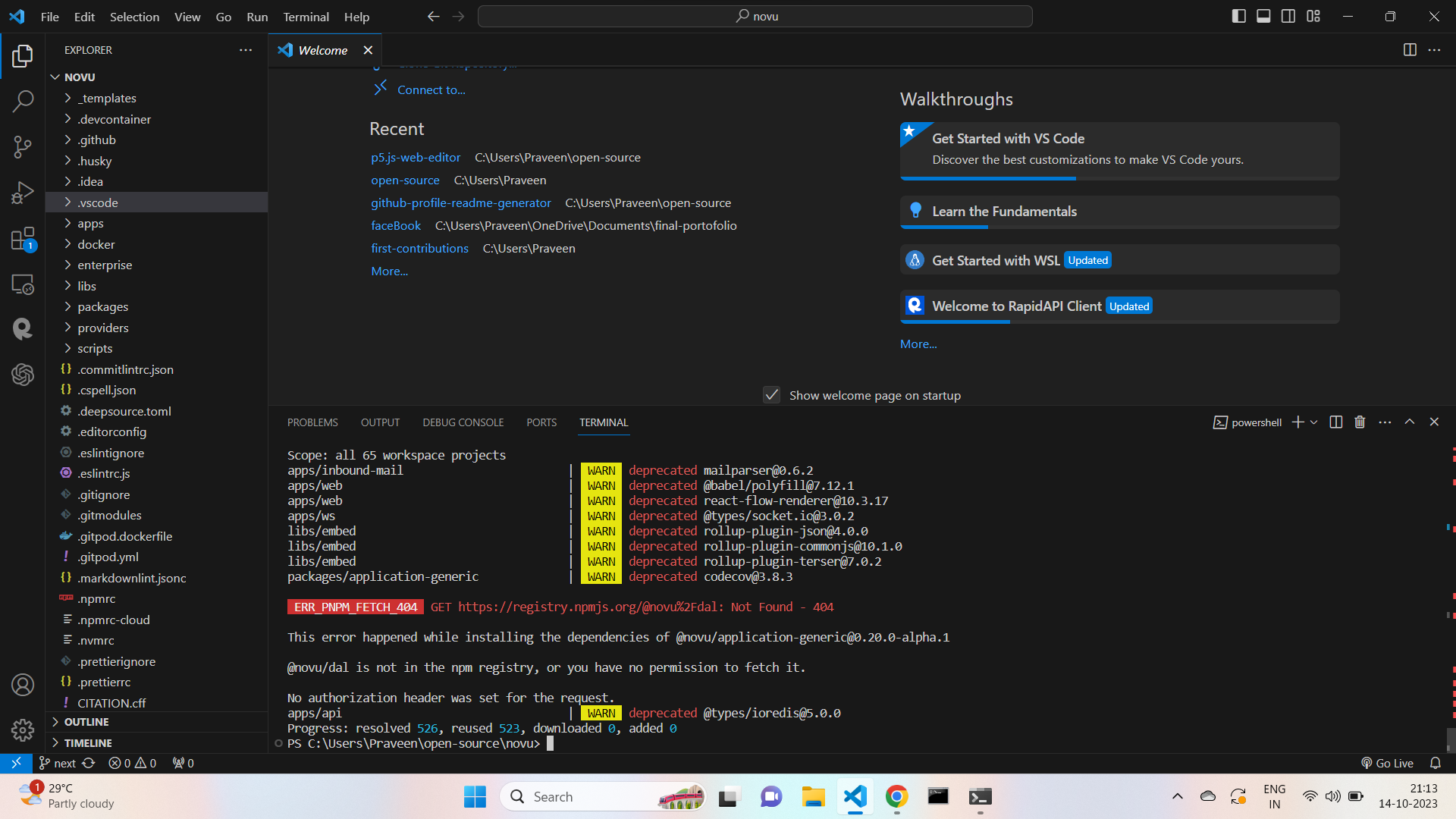
Task: Expand the apps folder in Explorer
Action: (x=90, y=223)
